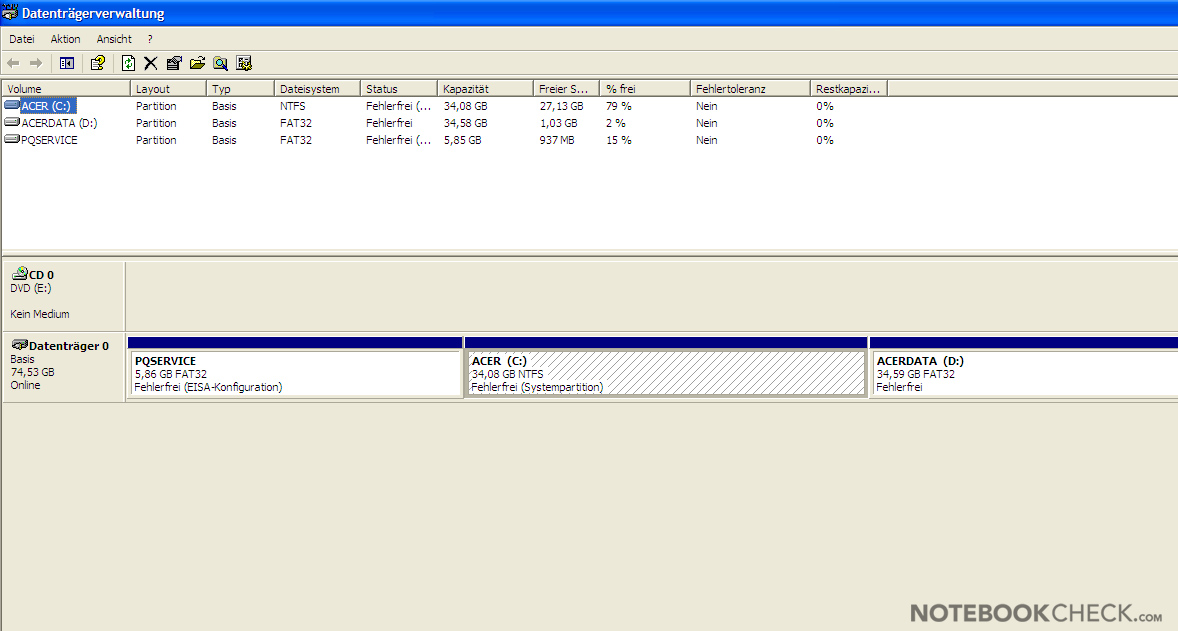Sort by the Status column header
1178x631 pixels.
point(399,89)
